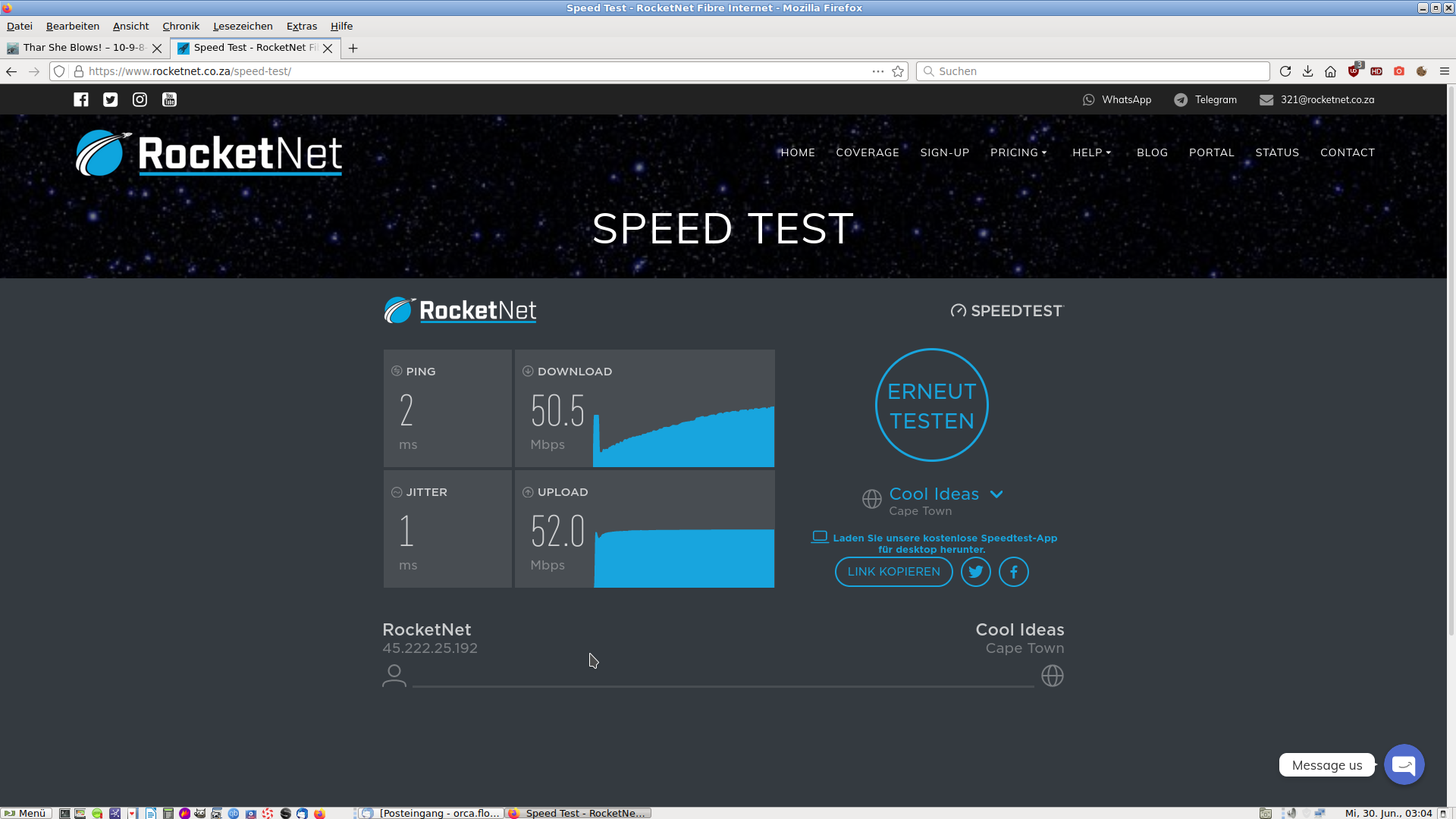Click the tracking protection shield icon

coord(59,71)
